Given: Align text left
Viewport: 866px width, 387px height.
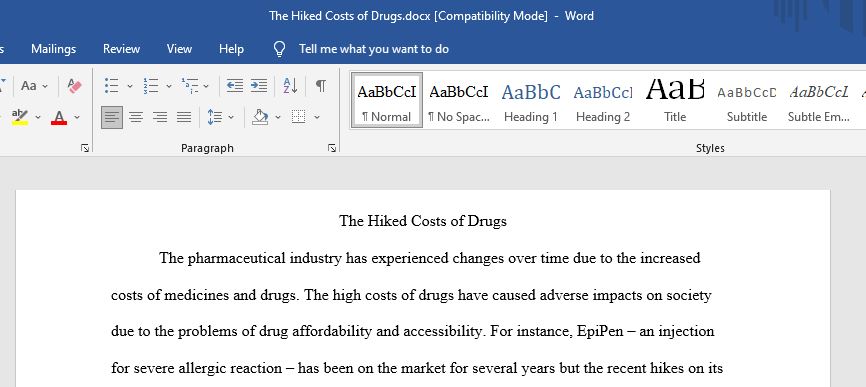Looking at the screenshot, I should pos(112,117).
